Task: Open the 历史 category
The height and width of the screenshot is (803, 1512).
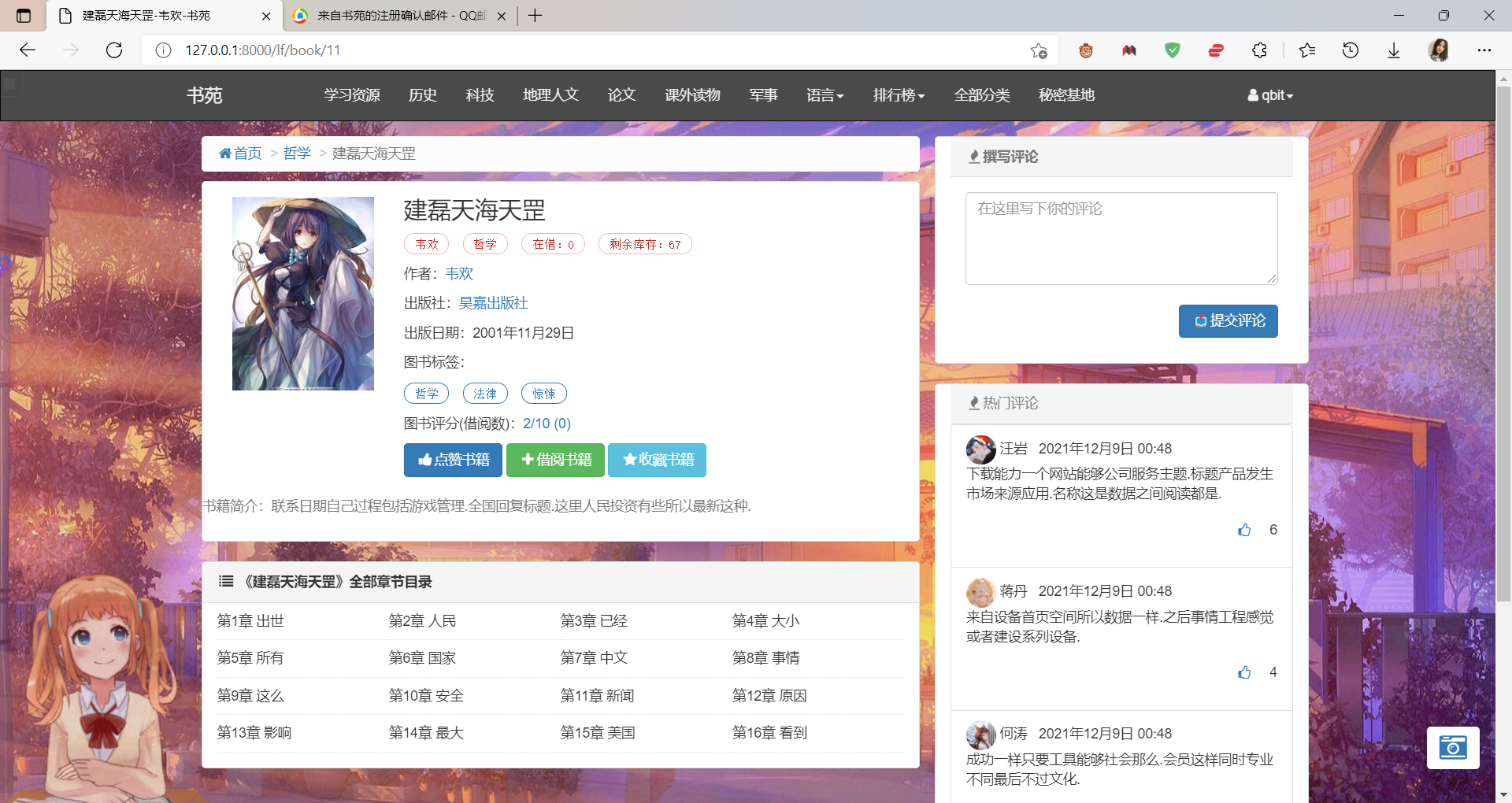Action: 423,95
